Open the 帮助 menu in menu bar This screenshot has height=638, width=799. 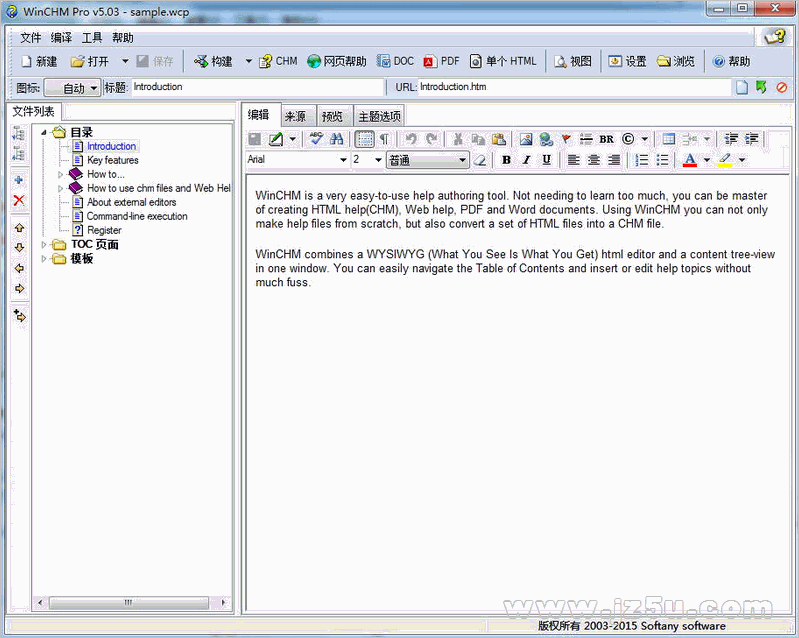123,38
